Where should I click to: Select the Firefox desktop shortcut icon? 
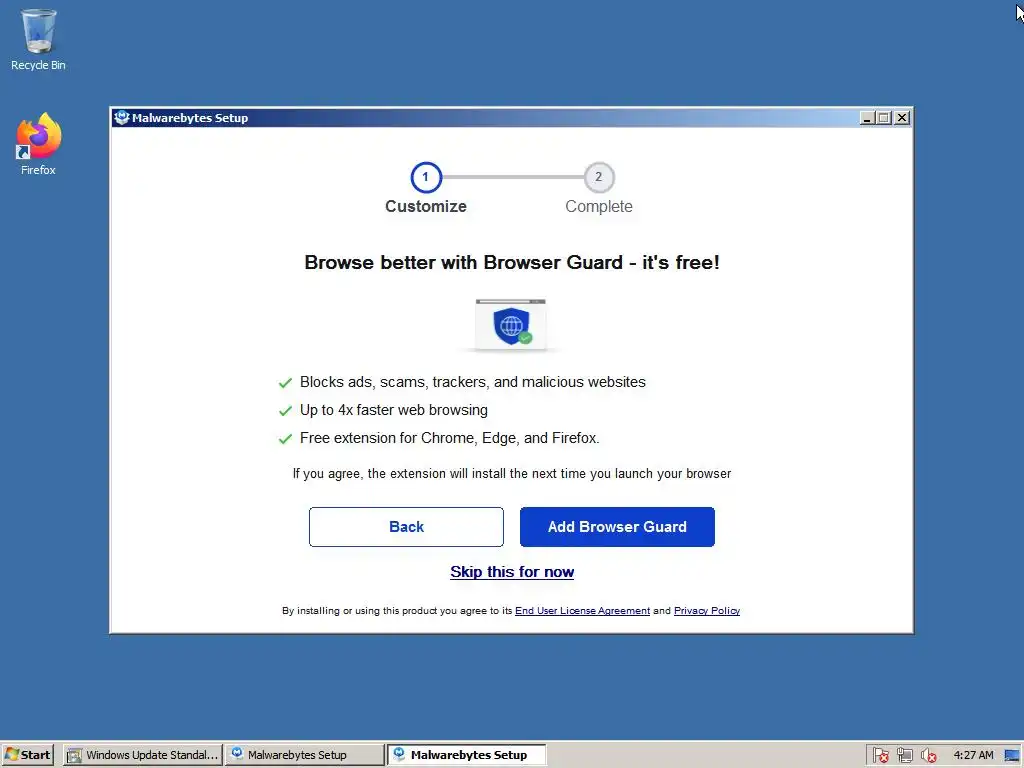click(x=38, y=144)
